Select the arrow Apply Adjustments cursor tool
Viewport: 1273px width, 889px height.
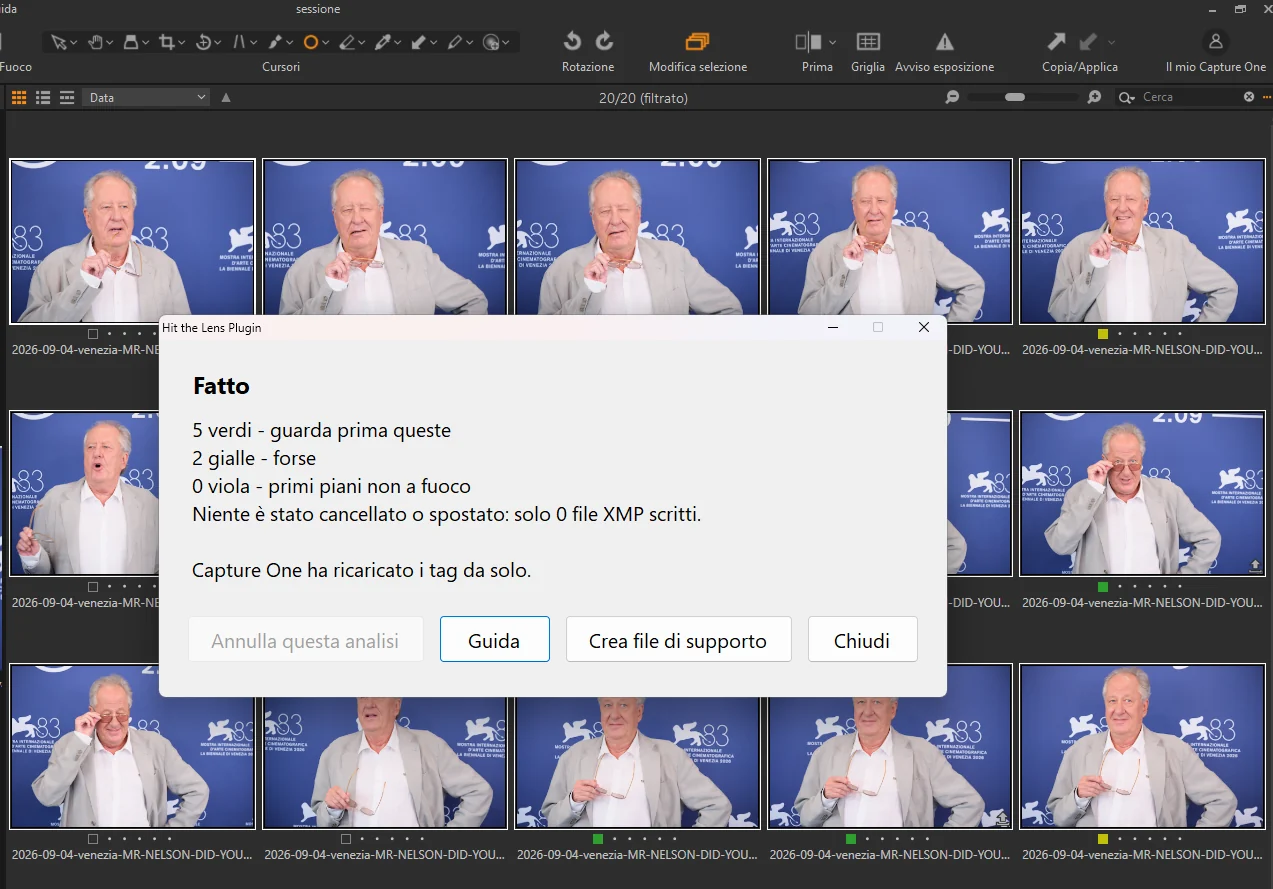(x=419, y=42)
